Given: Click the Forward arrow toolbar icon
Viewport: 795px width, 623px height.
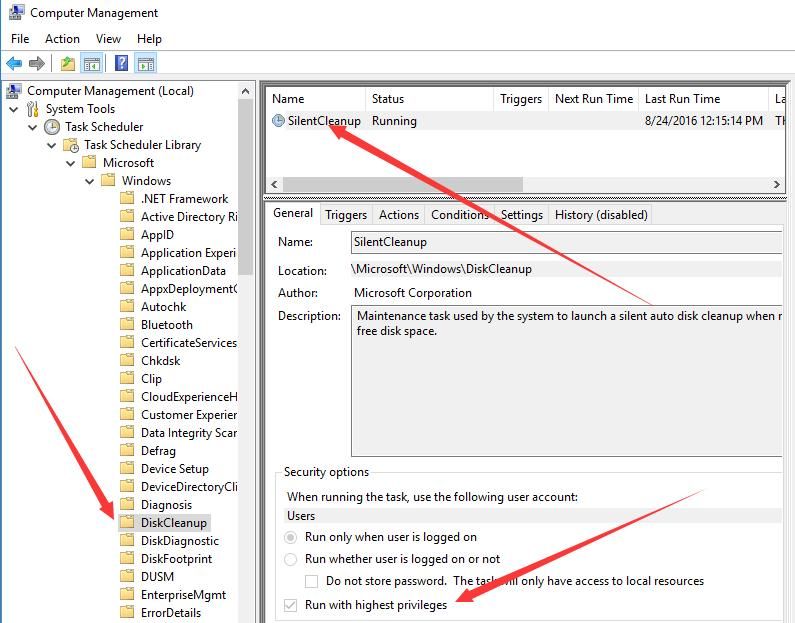Looking at the screenshot, I should (37, 63).
